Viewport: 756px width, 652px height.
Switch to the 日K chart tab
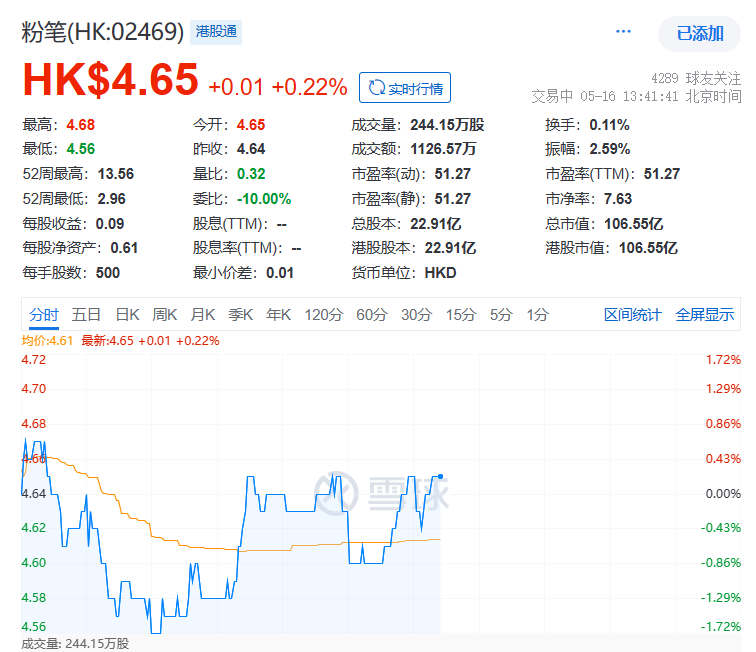click(127, 315)
